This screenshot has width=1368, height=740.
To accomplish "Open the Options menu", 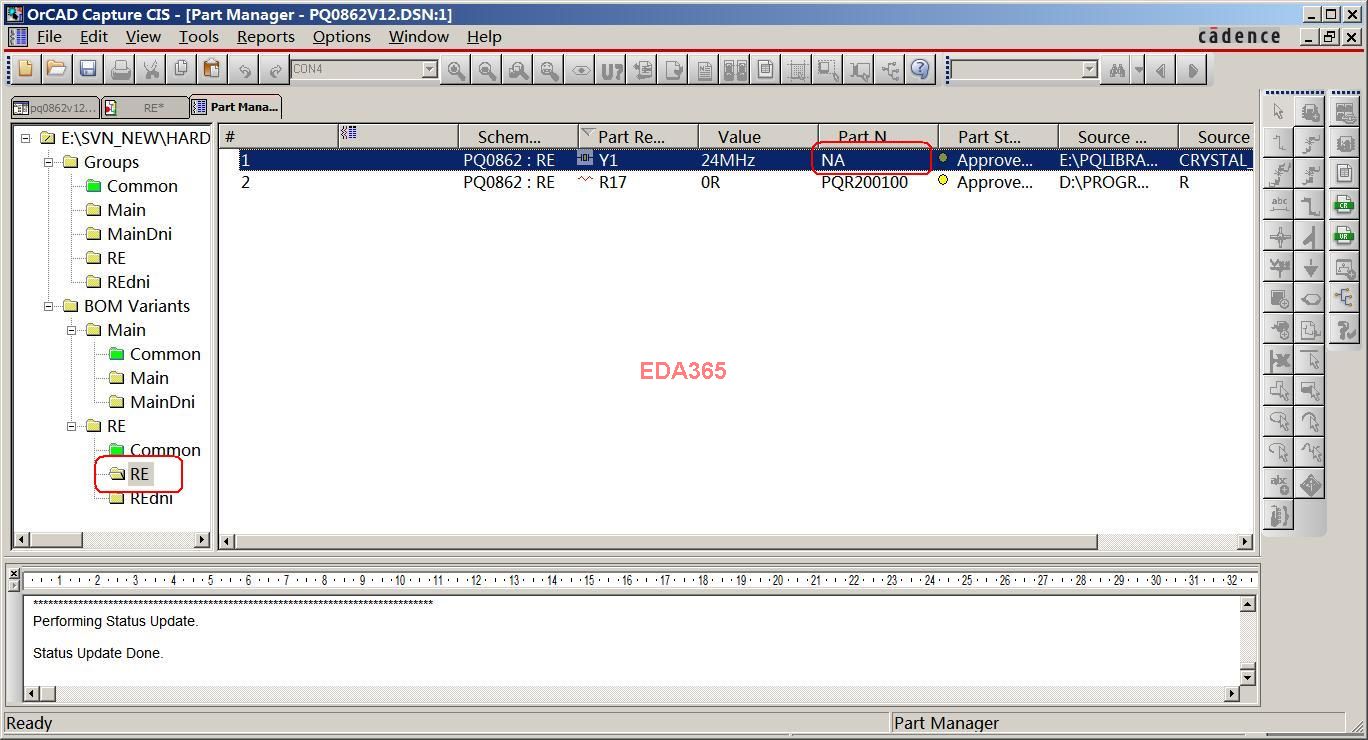I will tap(342, 36).
